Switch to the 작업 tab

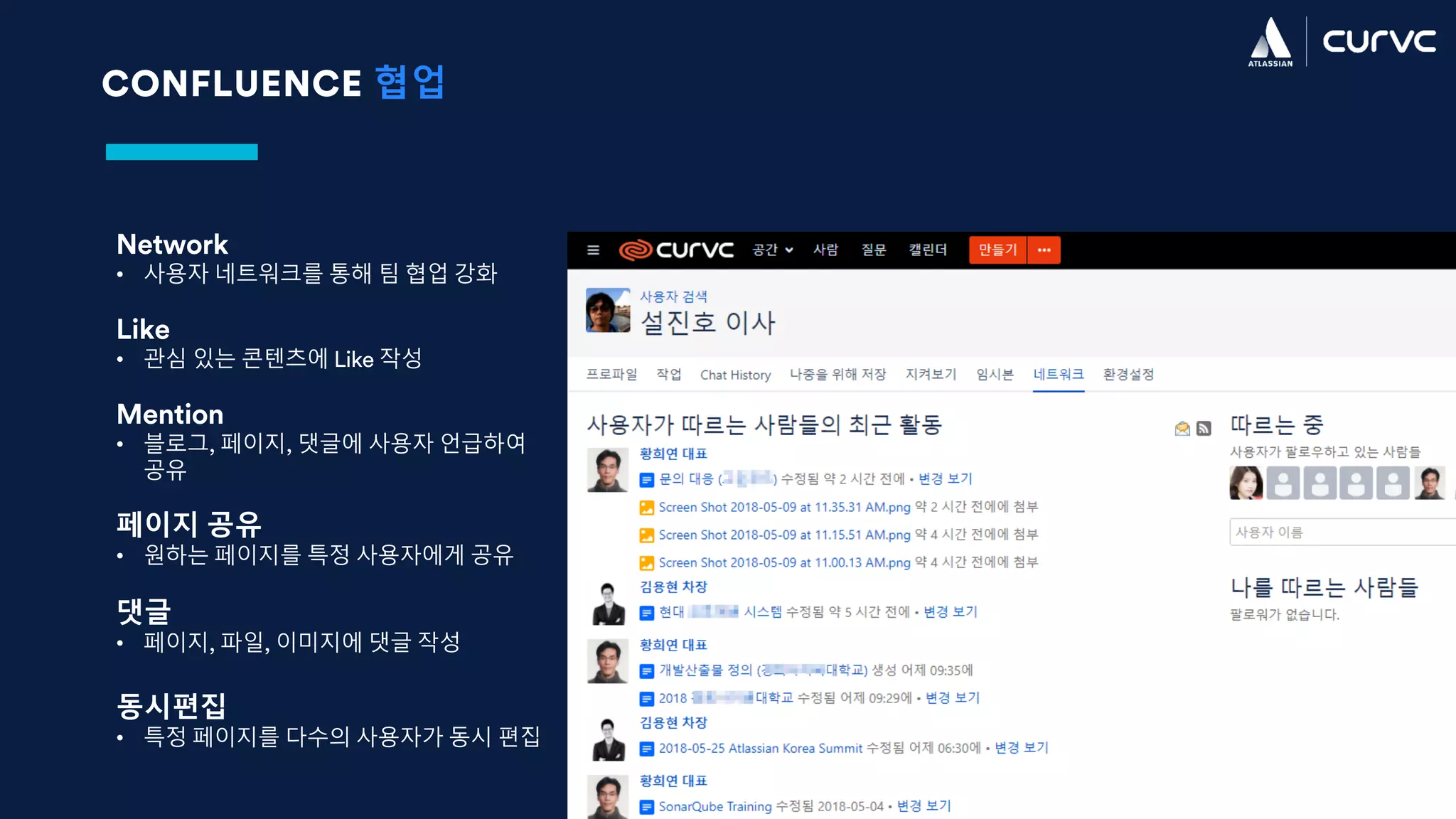[668, 375]
